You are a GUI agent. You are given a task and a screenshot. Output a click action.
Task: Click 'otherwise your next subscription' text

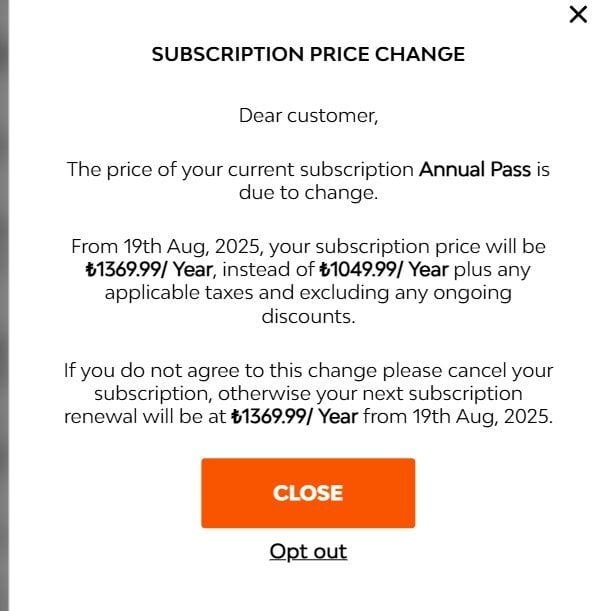(x=370, y=394)
